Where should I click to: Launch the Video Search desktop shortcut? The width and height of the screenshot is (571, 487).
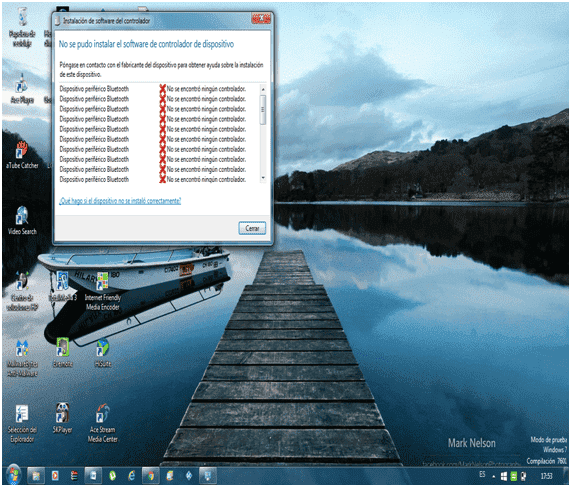[22, 221]
